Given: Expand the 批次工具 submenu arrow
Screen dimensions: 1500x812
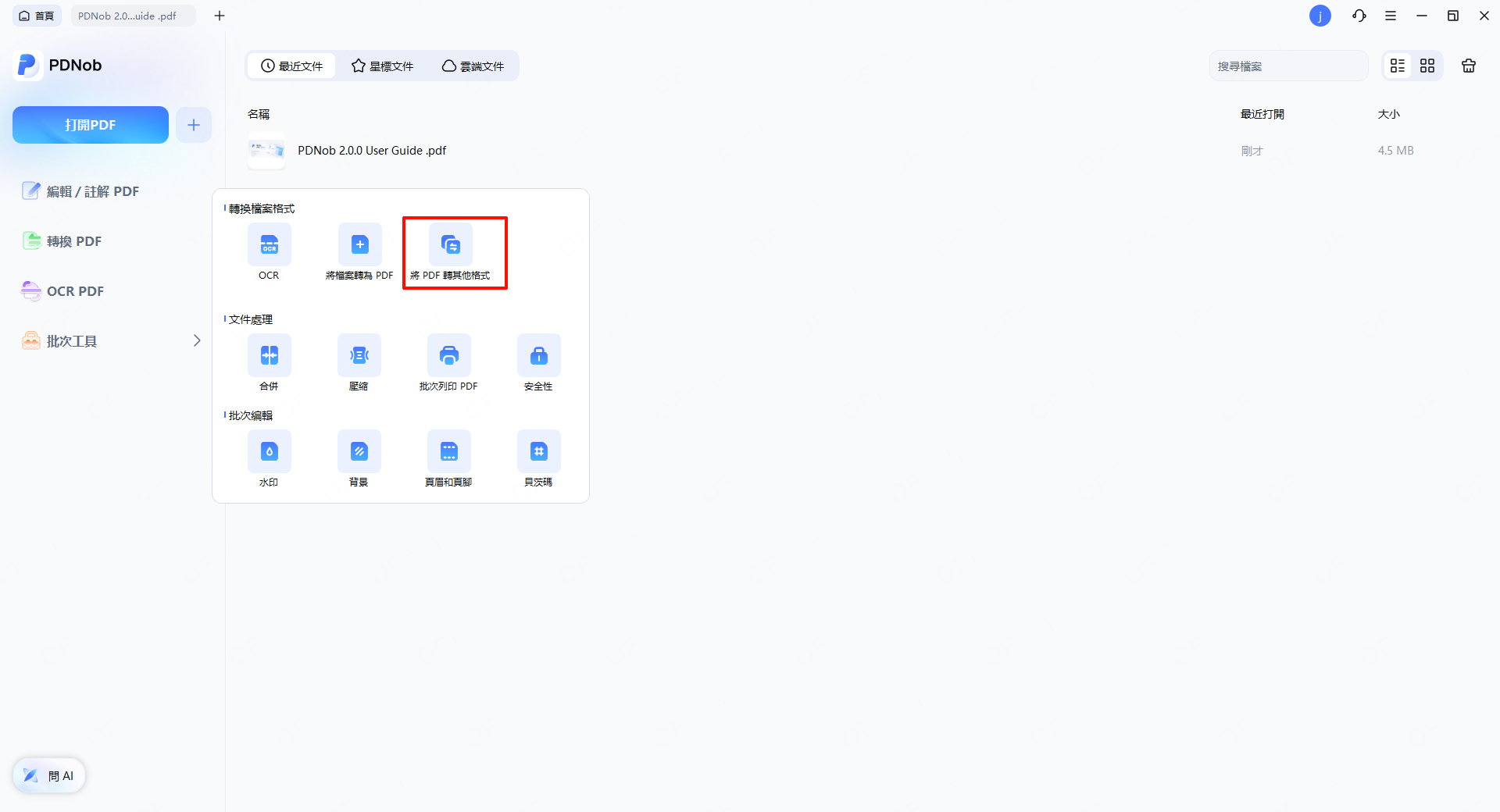Looking at the screenshot, I should (197, 340).
